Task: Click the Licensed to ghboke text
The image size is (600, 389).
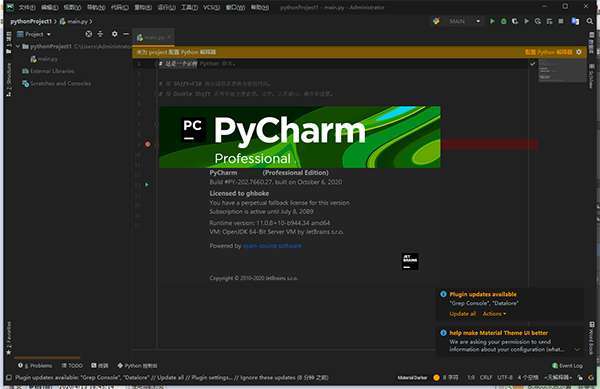Action: (x=239, y=193)
